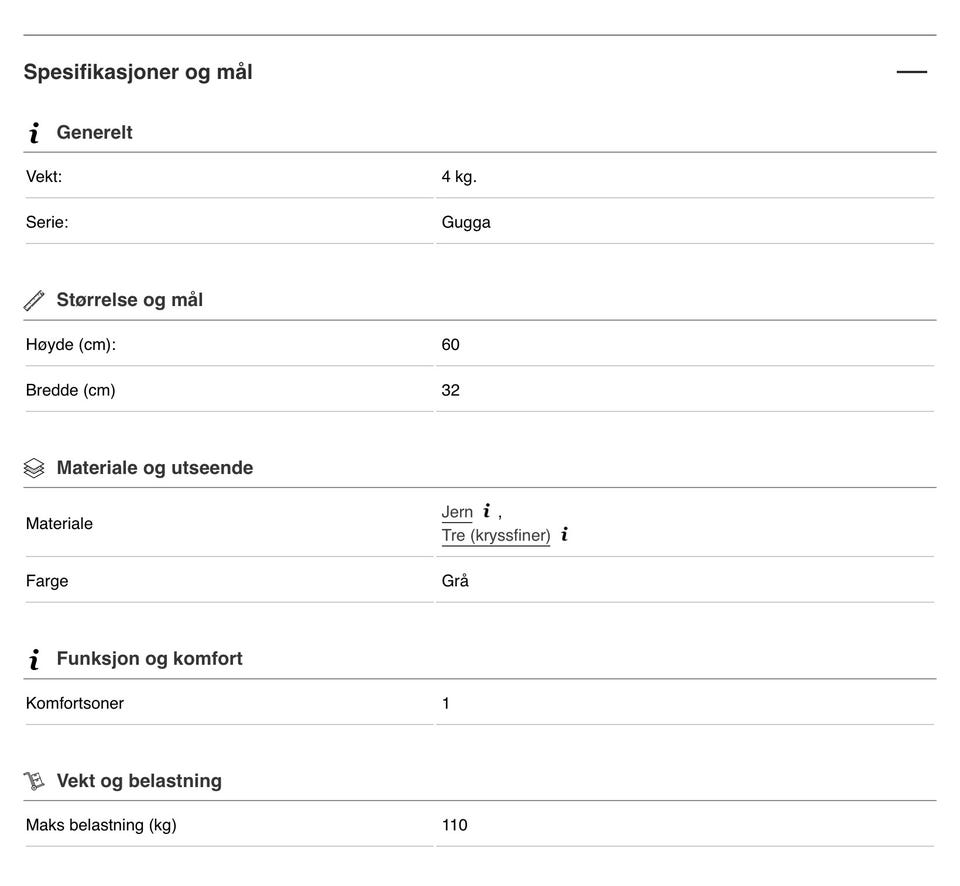
Task: Click the layers icon beside Materiale og utseende
Action: click(x=34, y=468)
